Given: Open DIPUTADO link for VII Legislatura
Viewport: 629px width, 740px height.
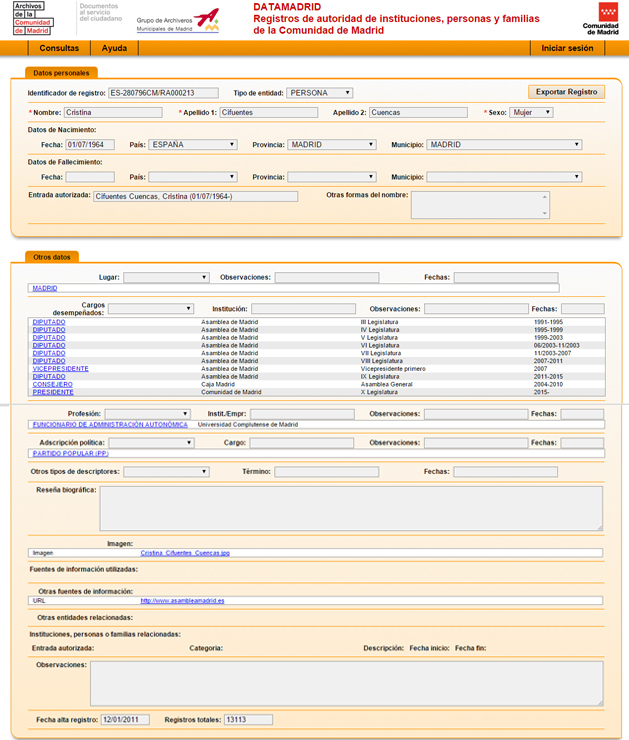Looking at the screenshot, I should coord(49,353).
